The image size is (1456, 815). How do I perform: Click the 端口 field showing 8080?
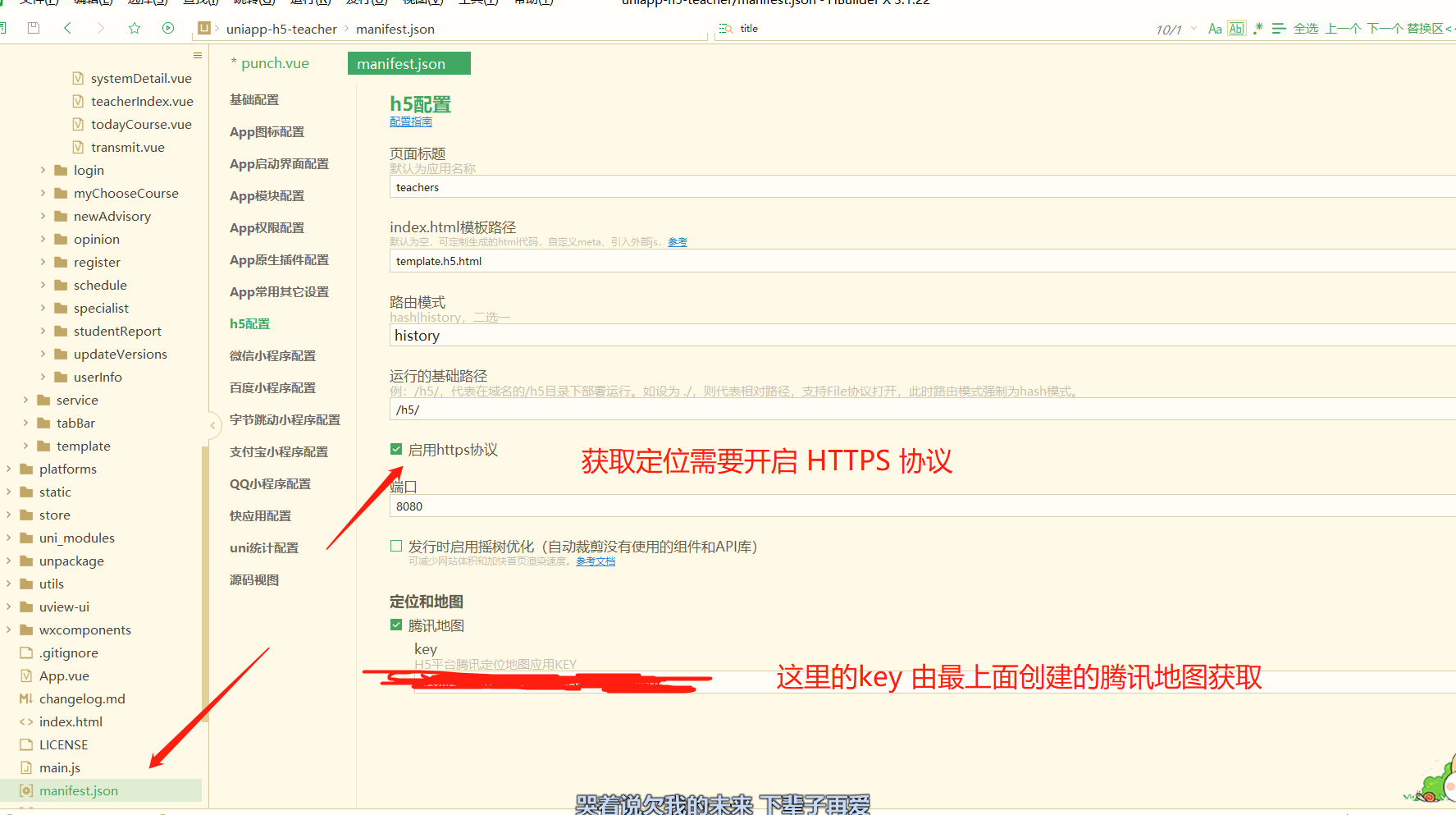[923, 506]
